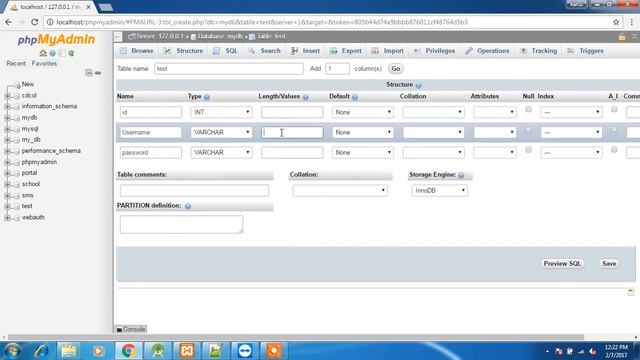Click the unlink from main panel icon
640x360 pixels.
(98, 73)
